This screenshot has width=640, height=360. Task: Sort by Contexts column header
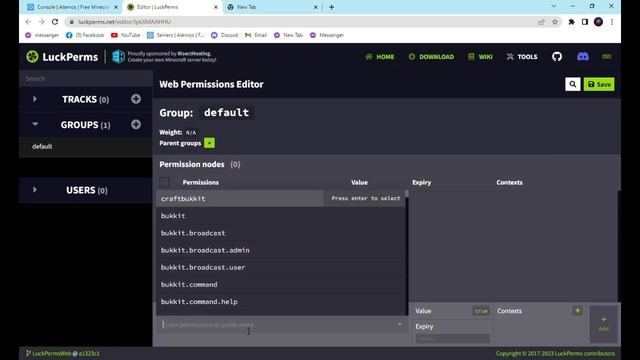(x=509, y=182)
